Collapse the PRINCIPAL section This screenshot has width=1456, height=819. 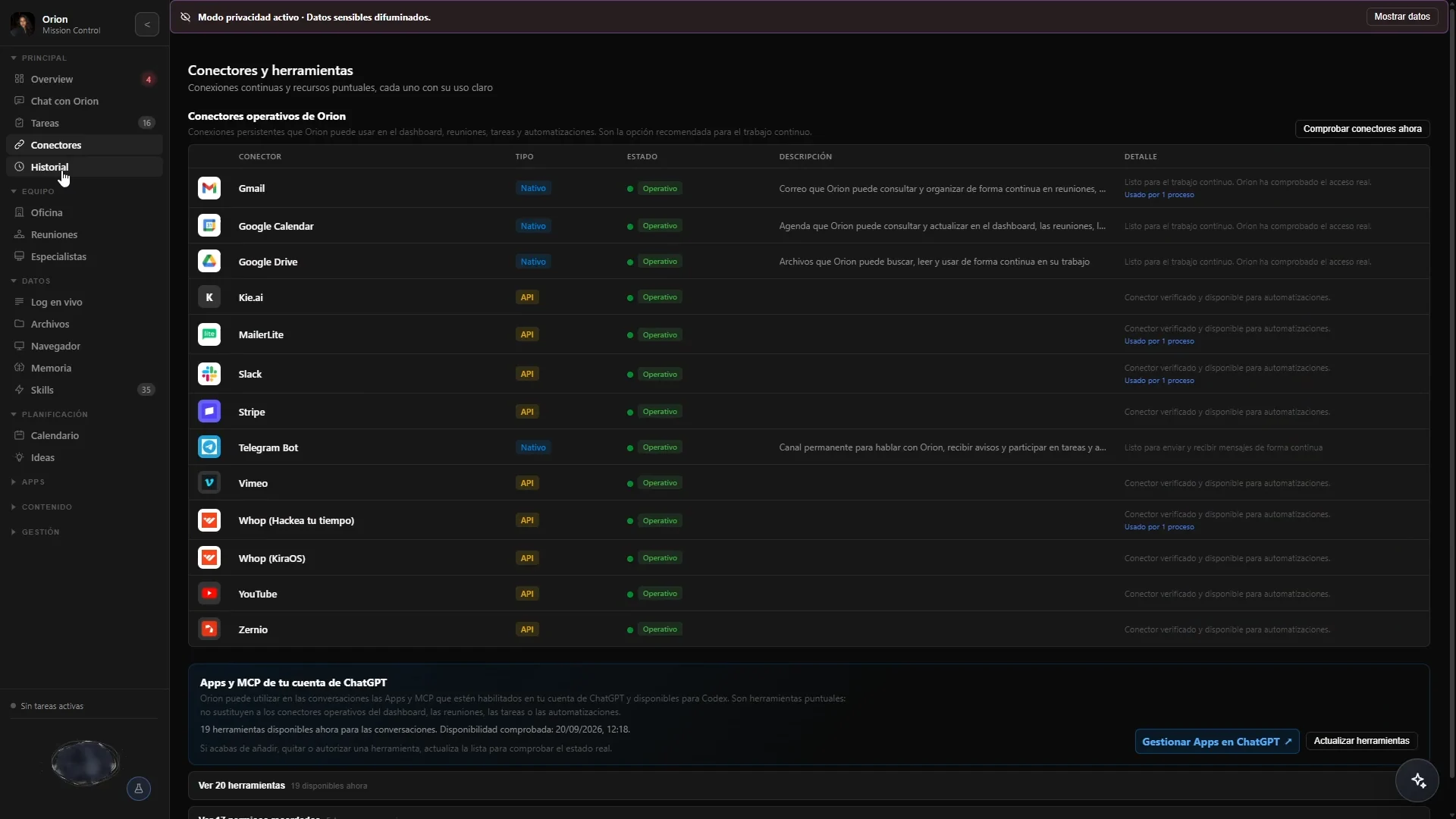pyautogui.click(x=39, y=58)
